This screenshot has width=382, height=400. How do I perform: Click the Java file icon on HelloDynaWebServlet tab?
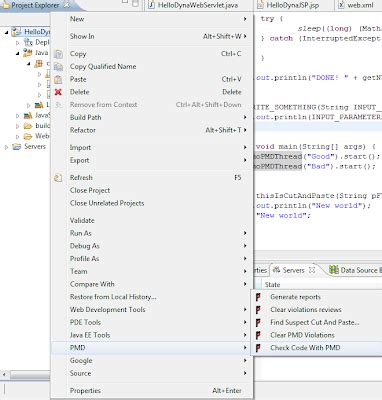point(151,5)
